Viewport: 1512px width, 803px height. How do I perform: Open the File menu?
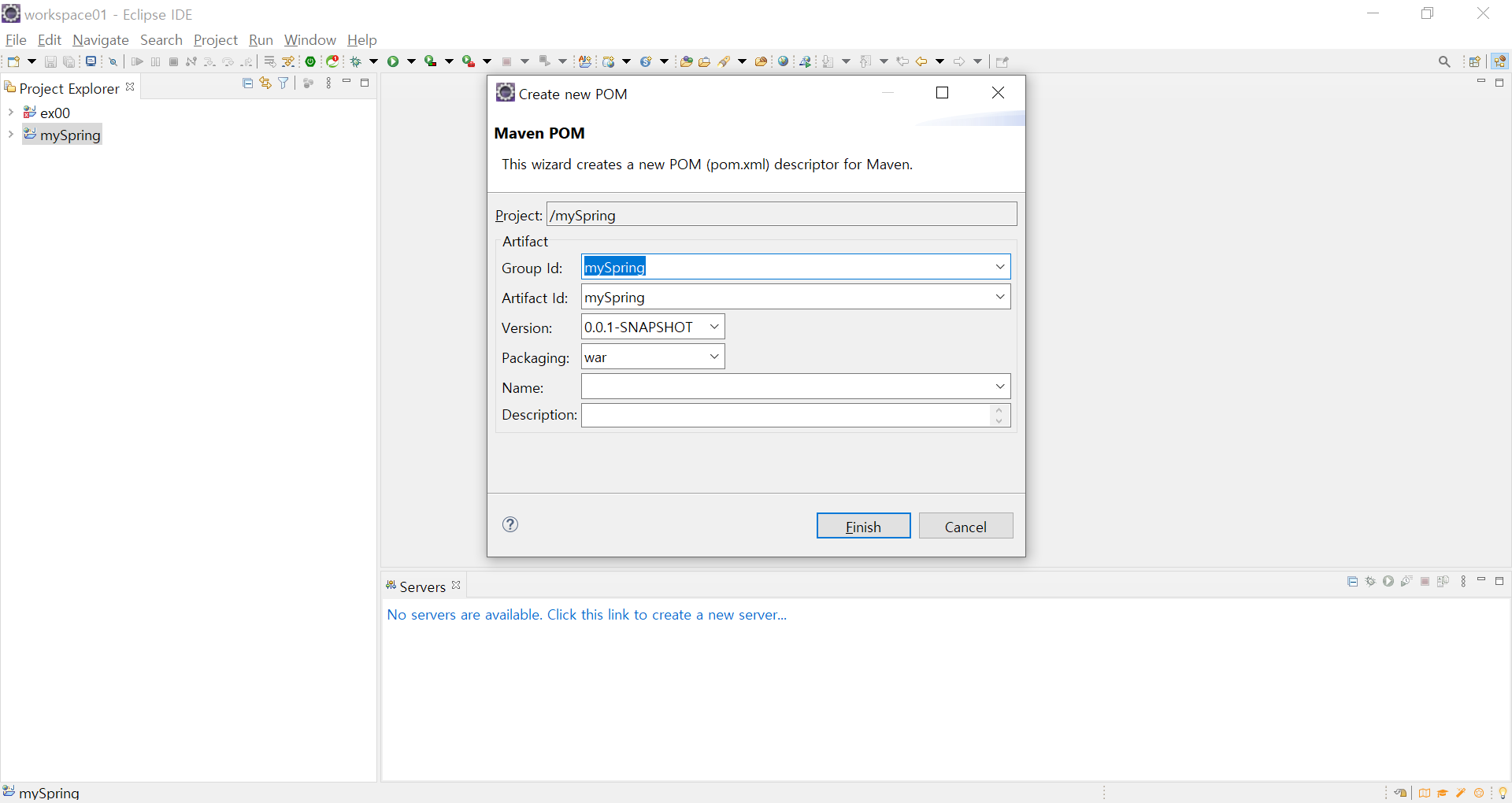(16, 39)
